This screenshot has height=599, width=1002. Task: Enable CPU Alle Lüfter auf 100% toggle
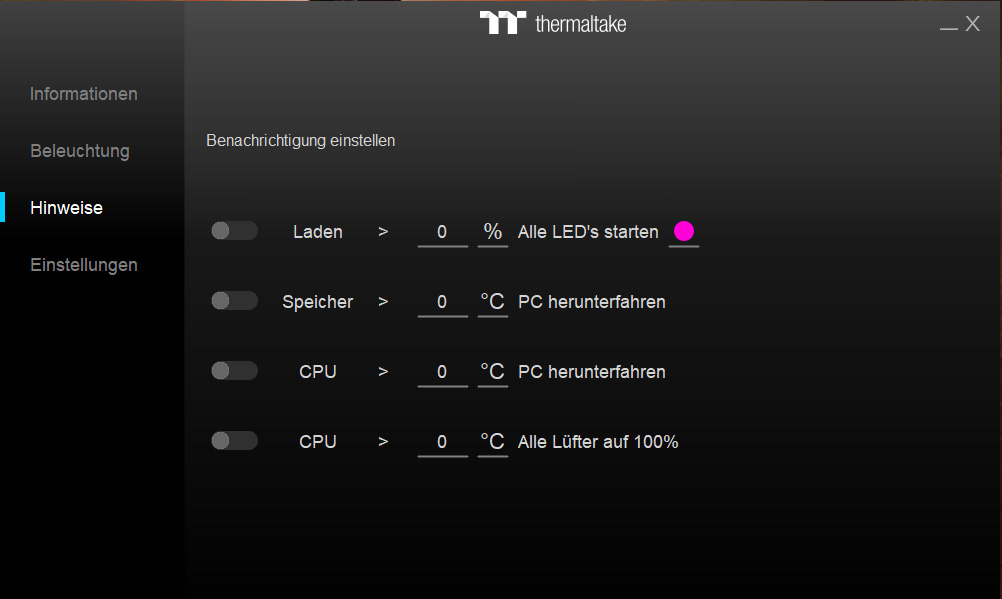pyautogui.click(x=235, y=440)
